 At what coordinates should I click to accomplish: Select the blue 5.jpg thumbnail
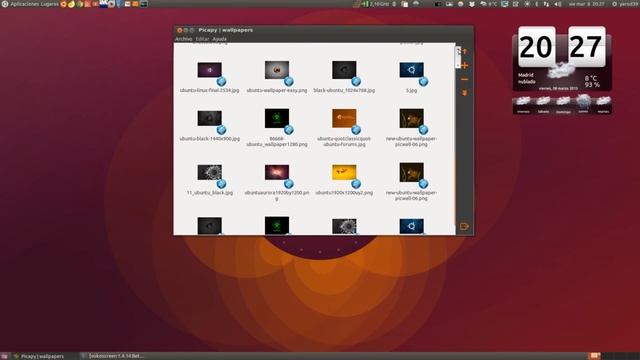(x=411, y=70)
